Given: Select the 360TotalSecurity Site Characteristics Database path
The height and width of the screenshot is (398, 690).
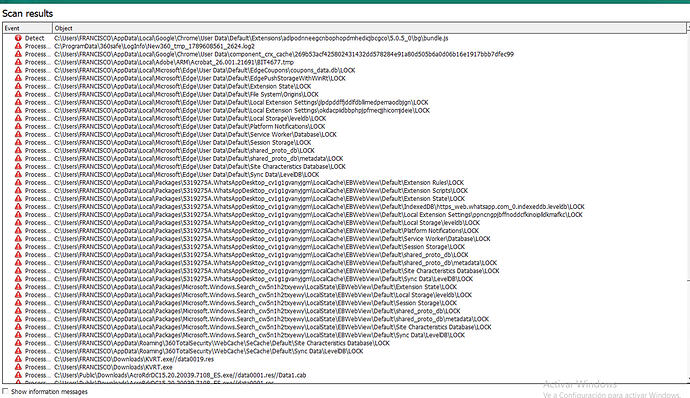Looking at the screenshot, I should 222,343.
